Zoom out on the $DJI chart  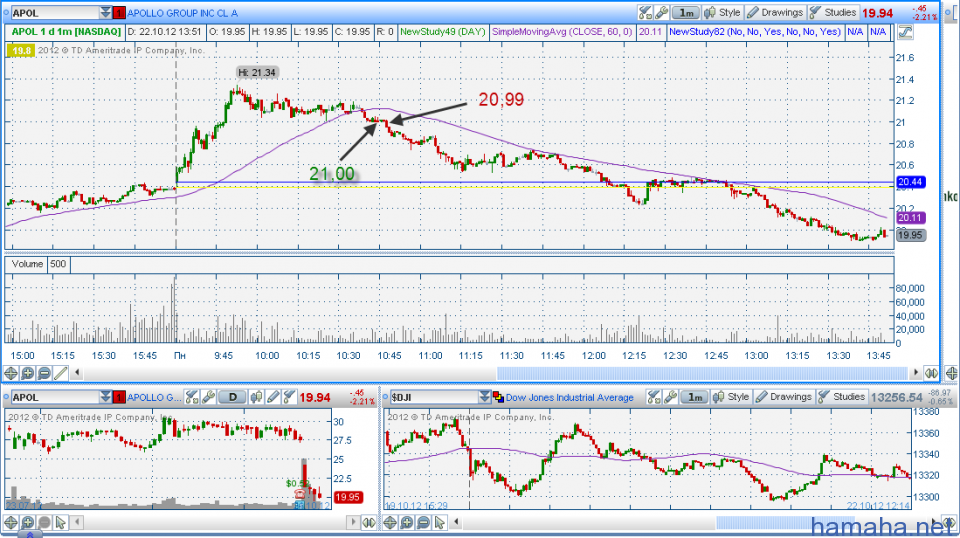(423, 523)
